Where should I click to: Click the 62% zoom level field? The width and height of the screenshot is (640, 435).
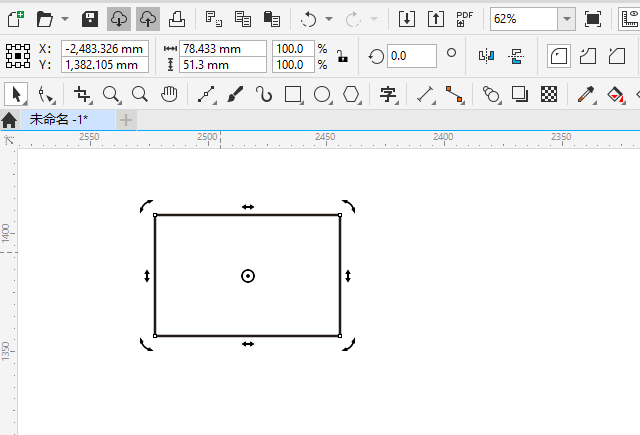click(524, 19)
